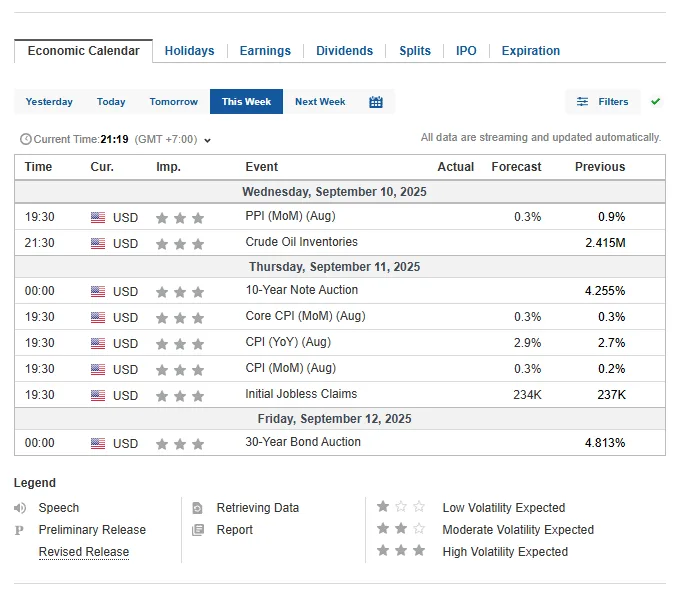Open the Initial Jobless Claims event
The image size is (676, 595).
pos(301,394)
